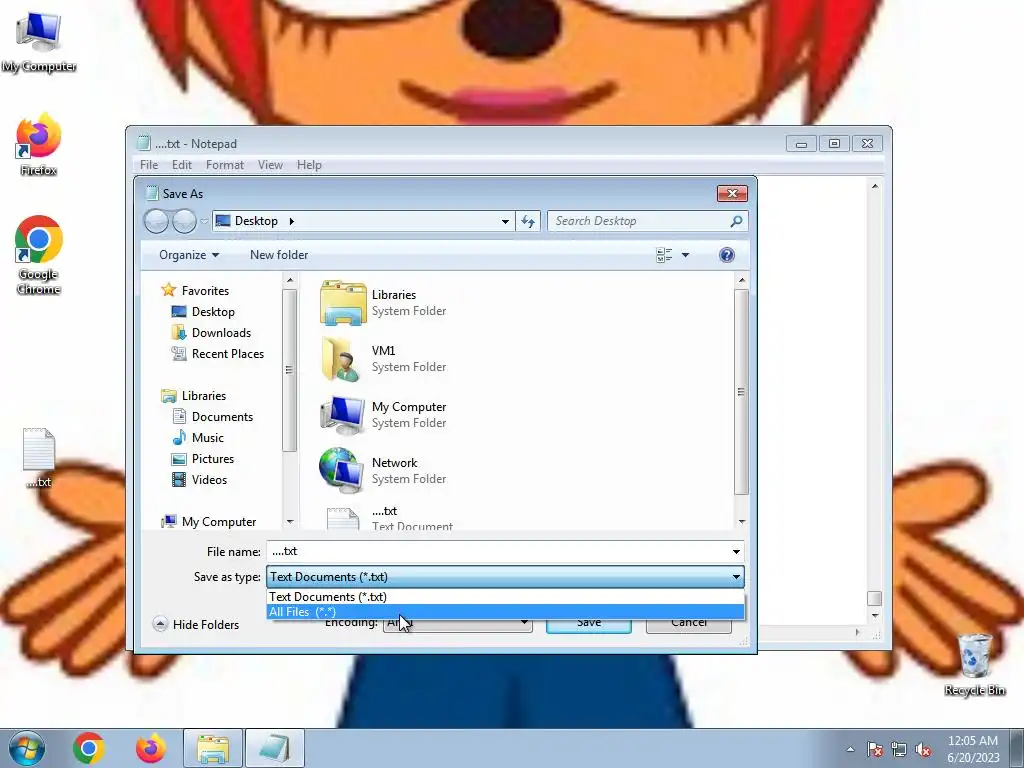Expand the Desktop breadcrumb arrow
The width and height of the screenshot is (1024, 768).
[291, 221]
